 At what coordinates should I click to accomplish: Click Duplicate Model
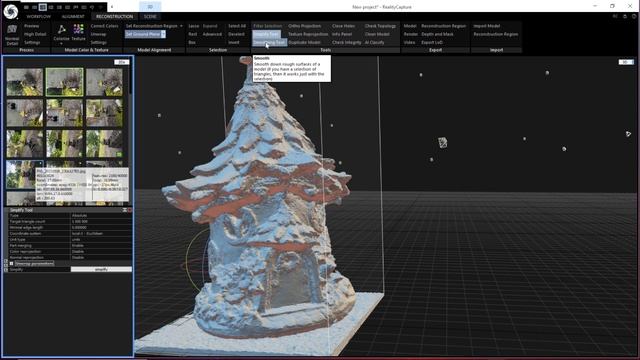click(304, 42)
